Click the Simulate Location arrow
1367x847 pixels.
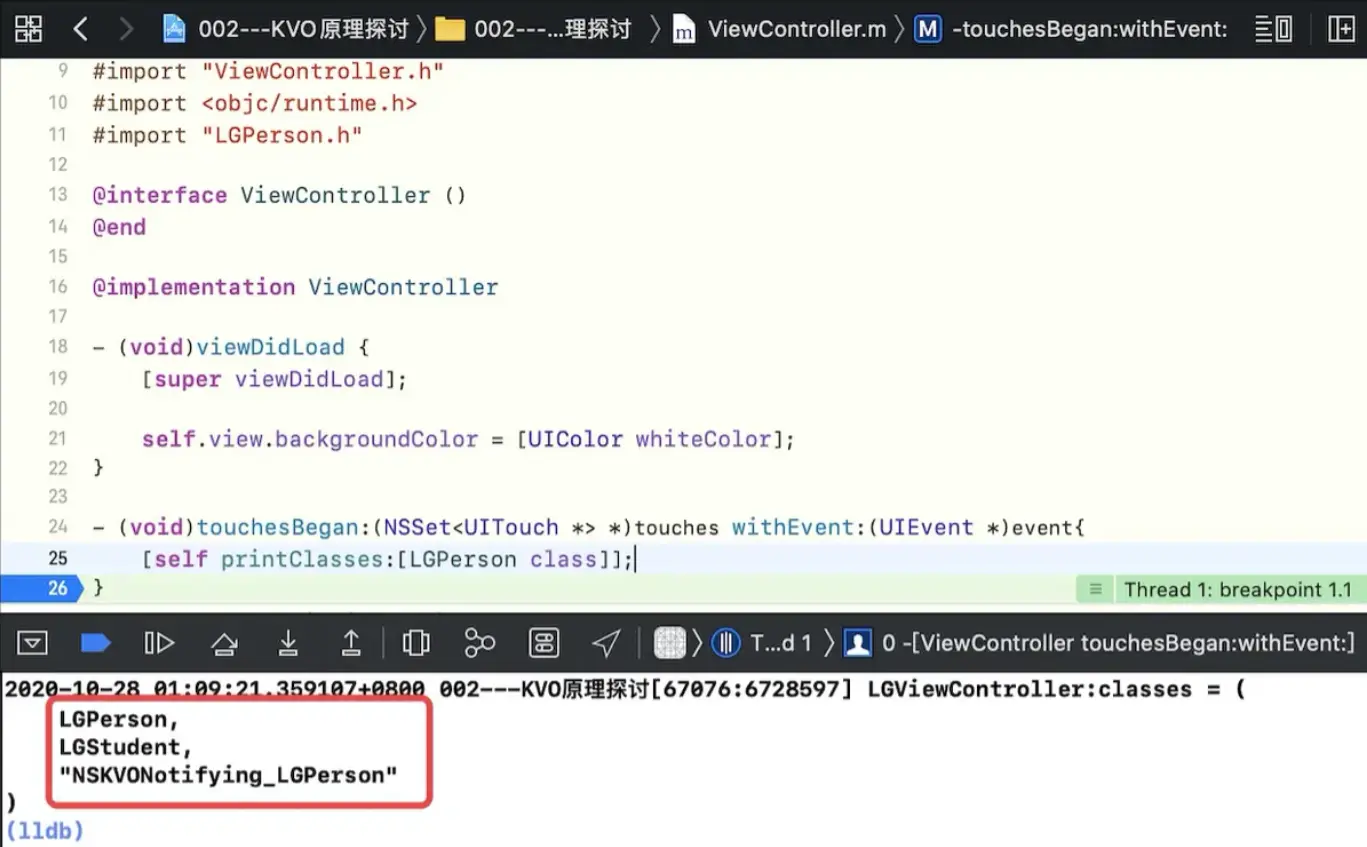click(606, 642)
